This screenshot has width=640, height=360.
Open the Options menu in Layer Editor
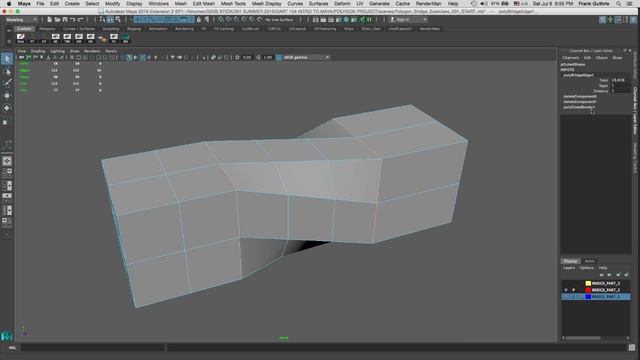587,268
